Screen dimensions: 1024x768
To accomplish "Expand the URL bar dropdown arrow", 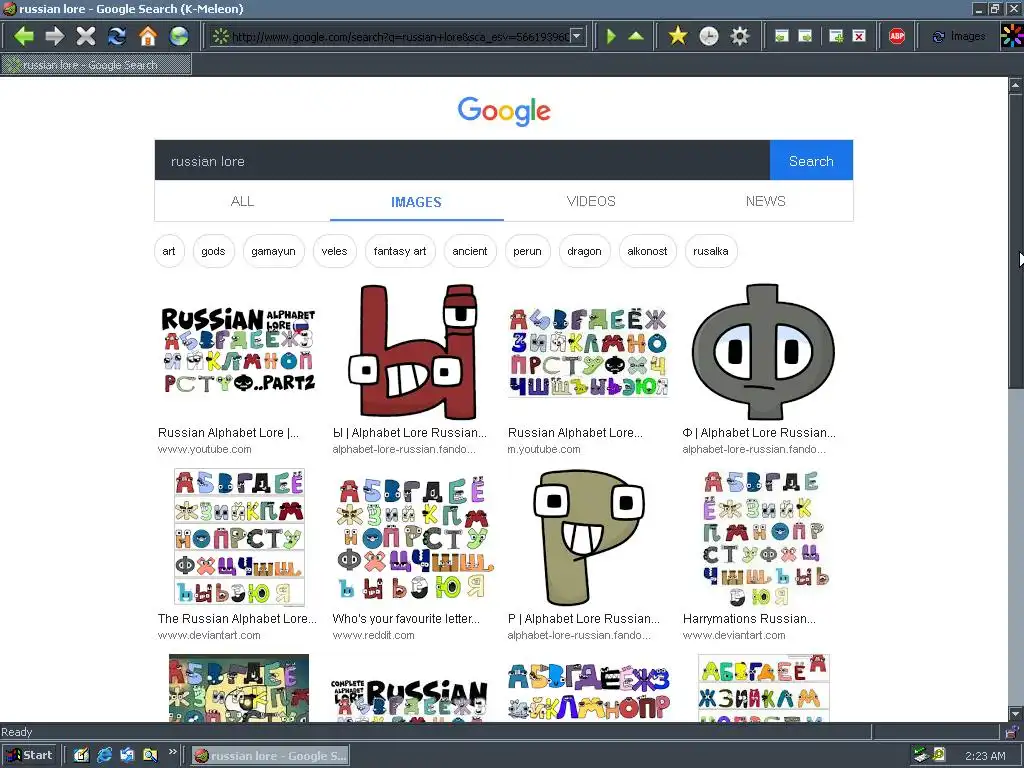I will pos(577,36).
